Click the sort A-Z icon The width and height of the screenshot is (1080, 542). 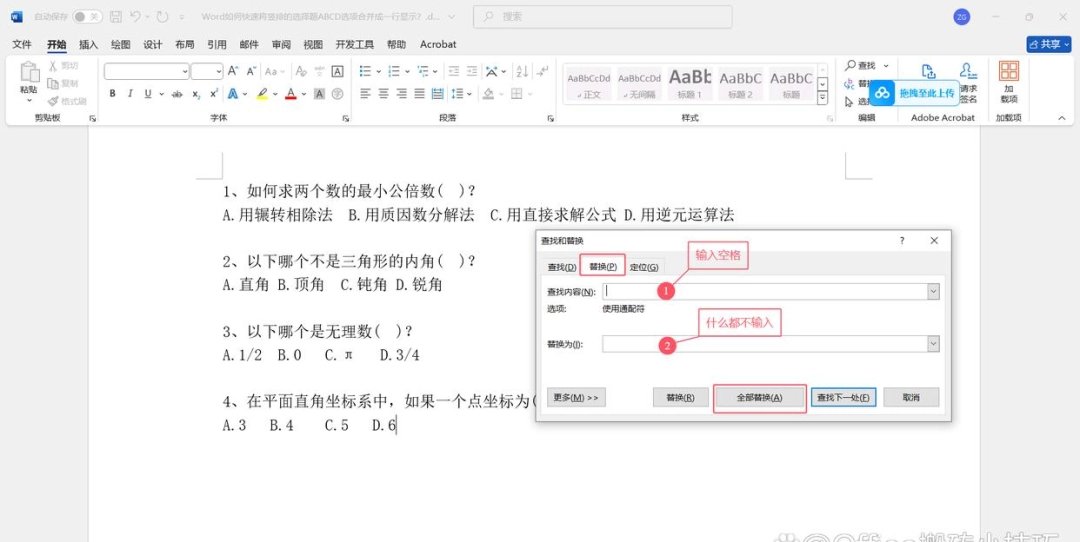(x=522, y=71)
